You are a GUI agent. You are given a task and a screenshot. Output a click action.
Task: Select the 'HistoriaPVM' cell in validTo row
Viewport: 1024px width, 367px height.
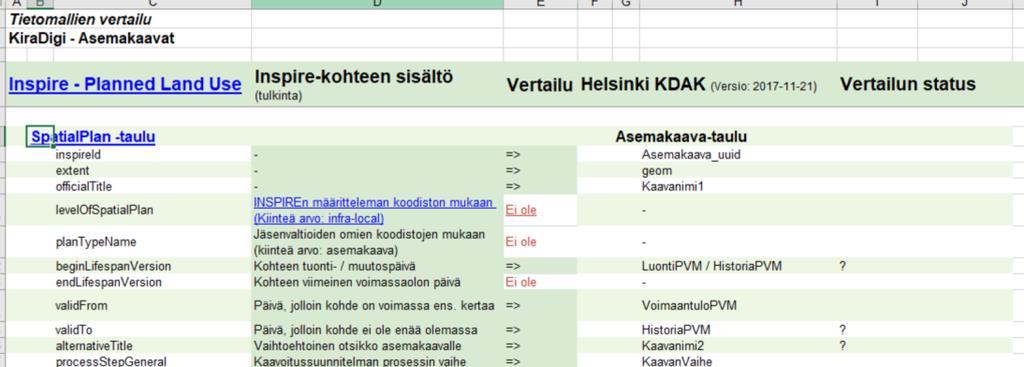click(676, 330)
